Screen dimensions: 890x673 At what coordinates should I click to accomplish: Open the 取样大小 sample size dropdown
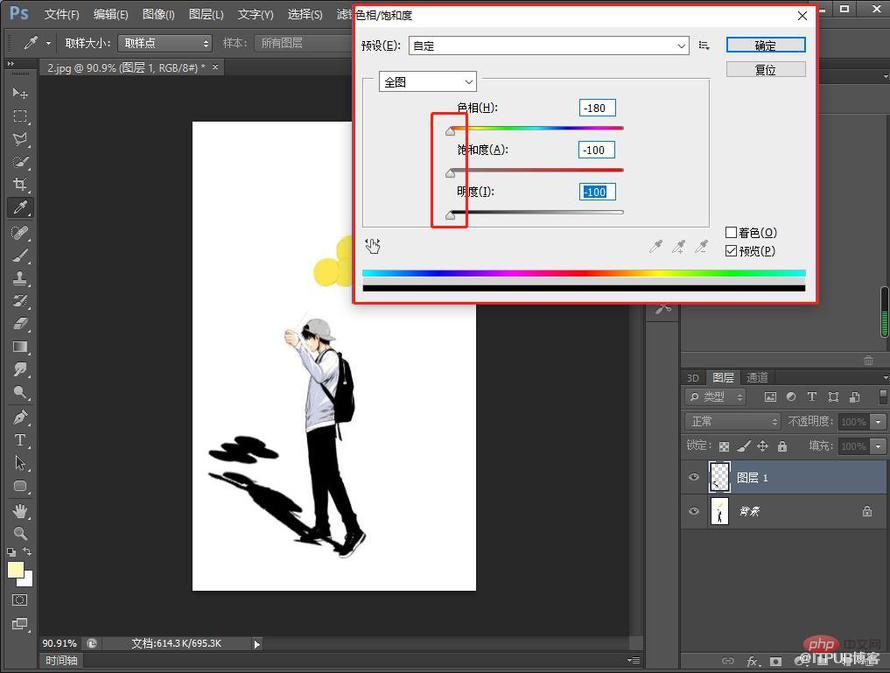click(x=165, y=43)
